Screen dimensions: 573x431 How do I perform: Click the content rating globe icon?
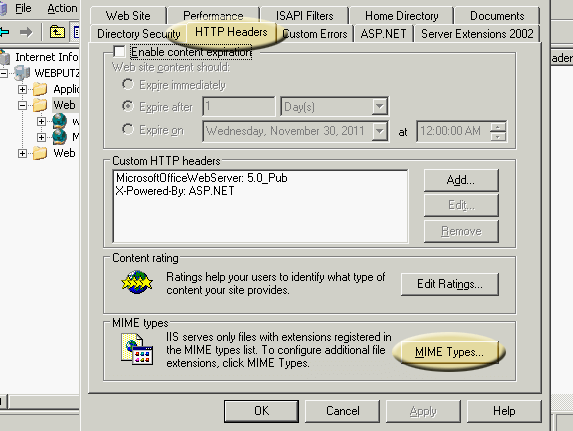point(137,282)
